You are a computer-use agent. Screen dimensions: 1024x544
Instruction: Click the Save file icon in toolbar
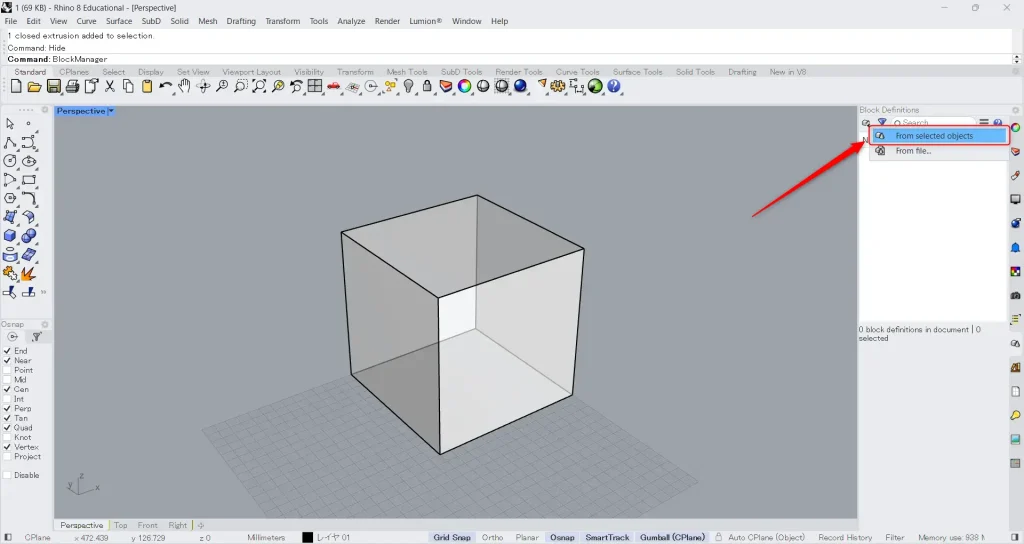click(x=54, y=87)
